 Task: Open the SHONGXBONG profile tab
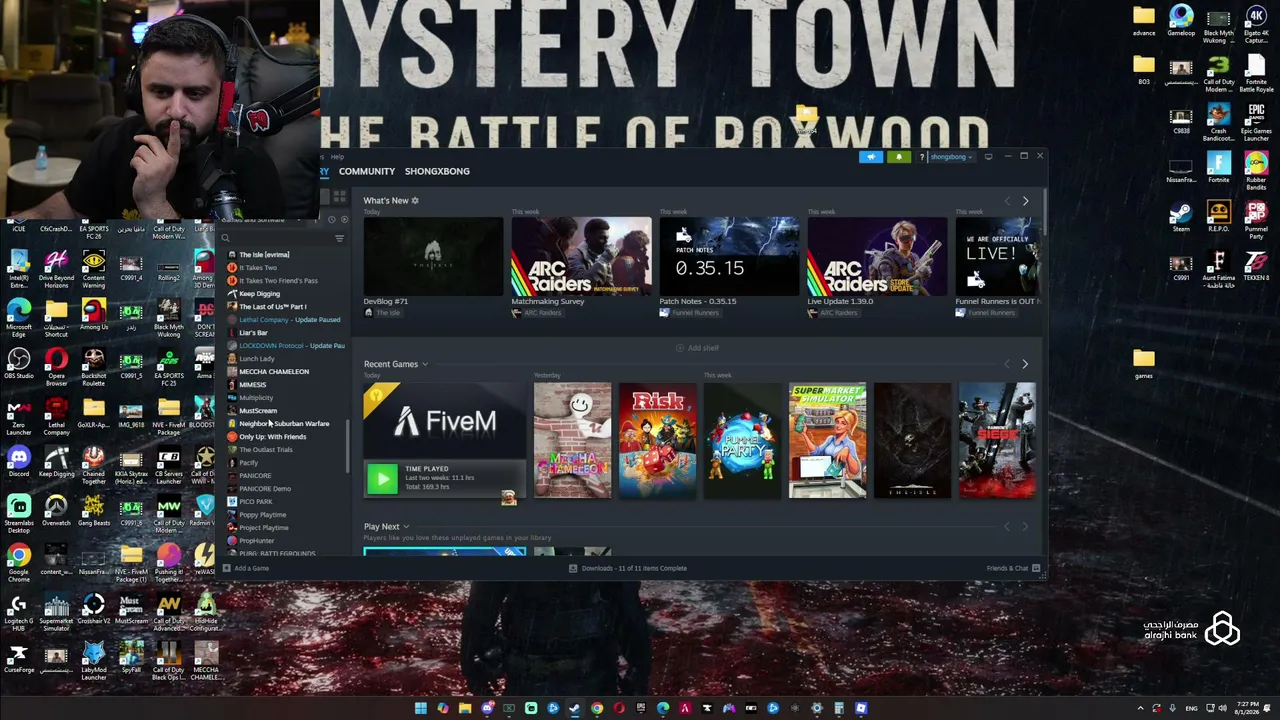437,171
